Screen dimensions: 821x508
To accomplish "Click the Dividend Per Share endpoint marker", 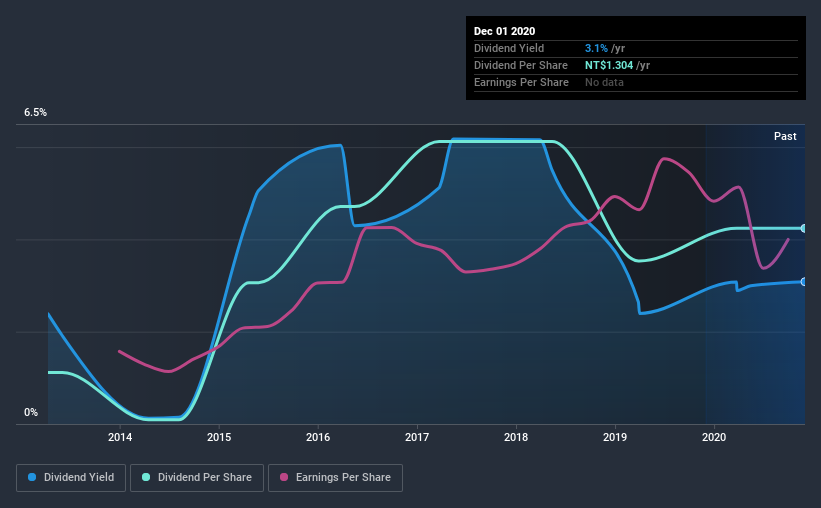I will coord(803,228).
